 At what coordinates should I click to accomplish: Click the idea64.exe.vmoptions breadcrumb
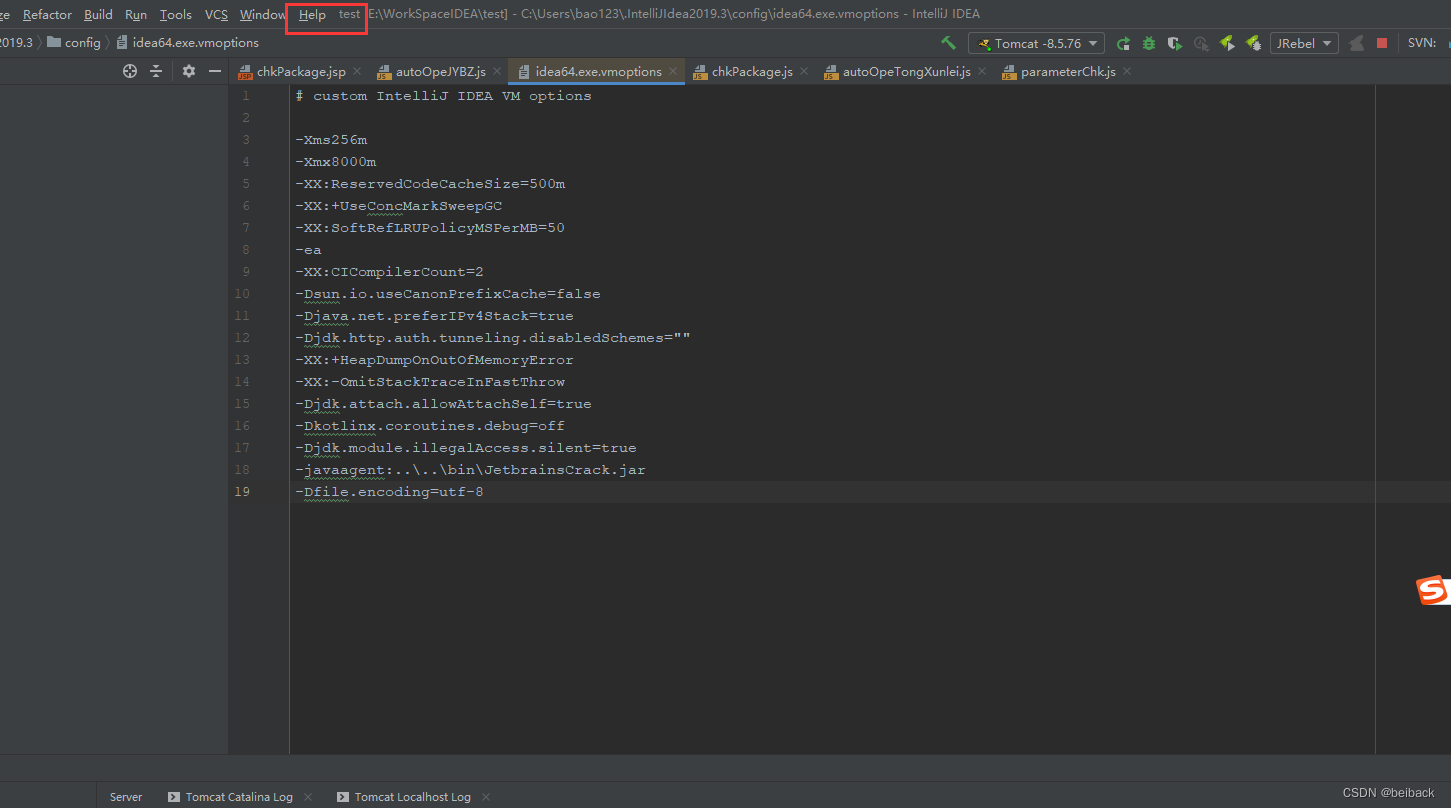(x=187, y=43)
